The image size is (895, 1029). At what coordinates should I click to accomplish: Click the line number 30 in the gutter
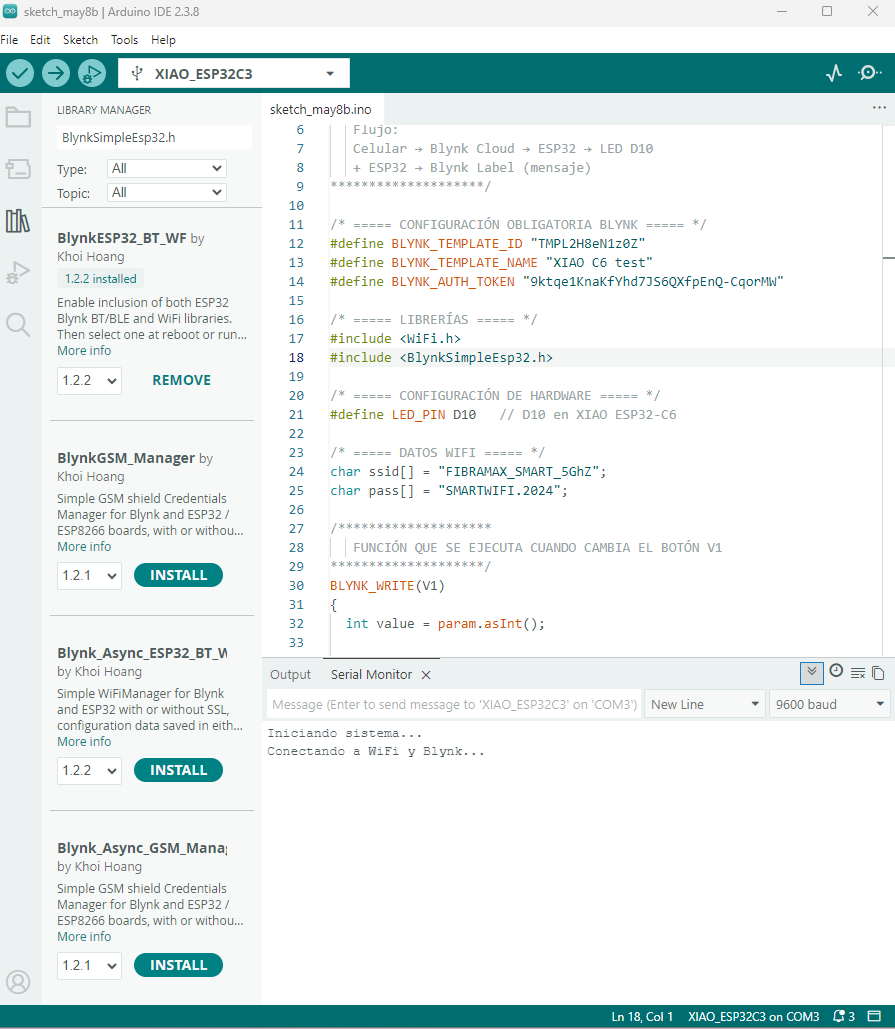click(296, 585)
